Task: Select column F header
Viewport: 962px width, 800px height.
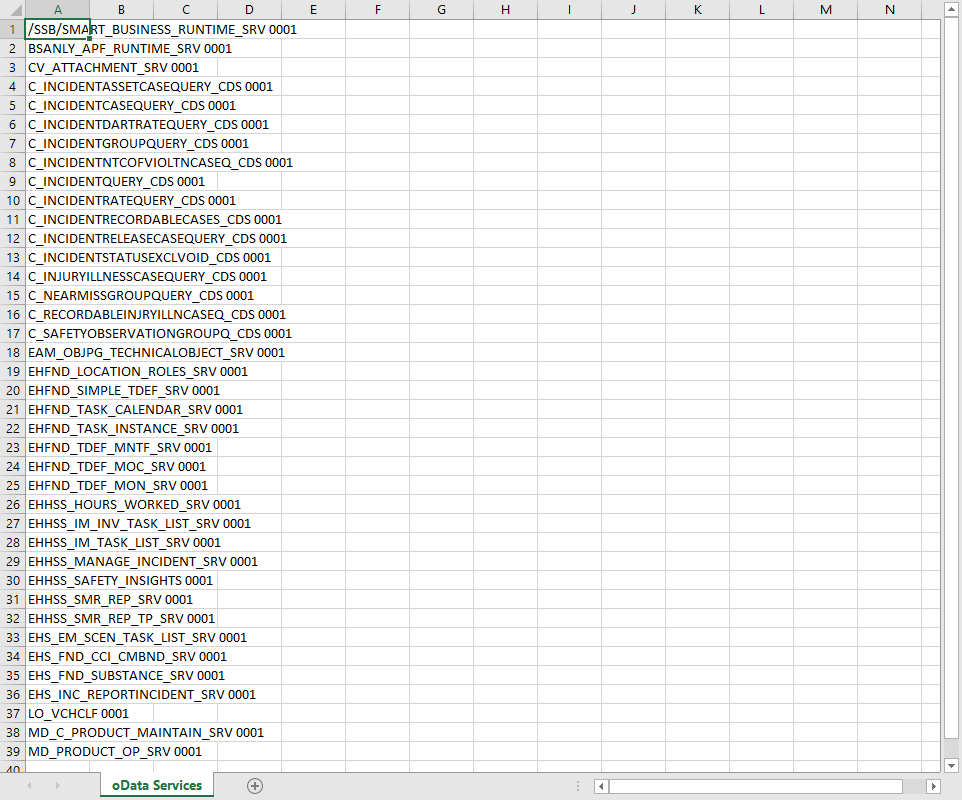Action: (377, 10)
